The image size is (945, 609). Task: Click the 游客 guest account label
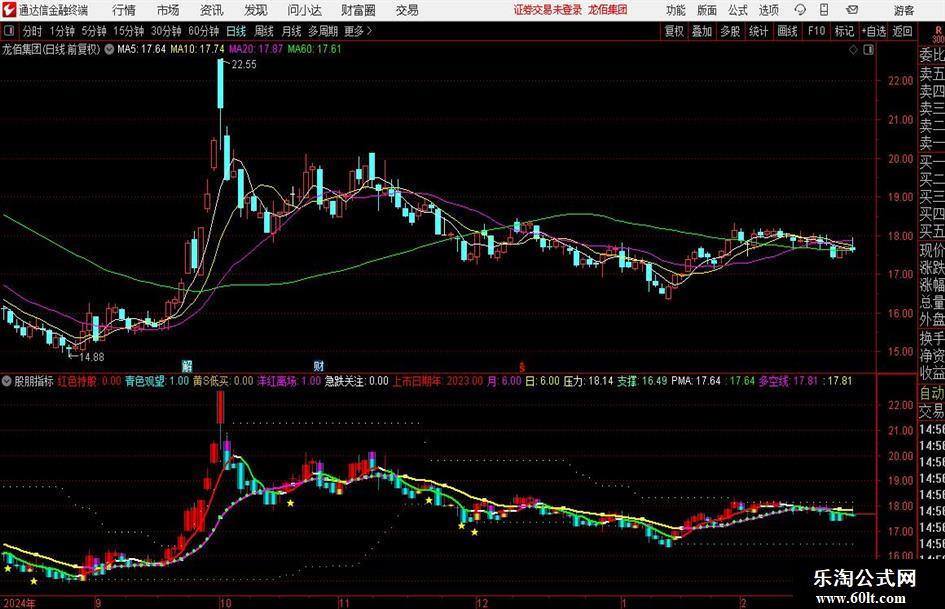click(x=903, y=10)
